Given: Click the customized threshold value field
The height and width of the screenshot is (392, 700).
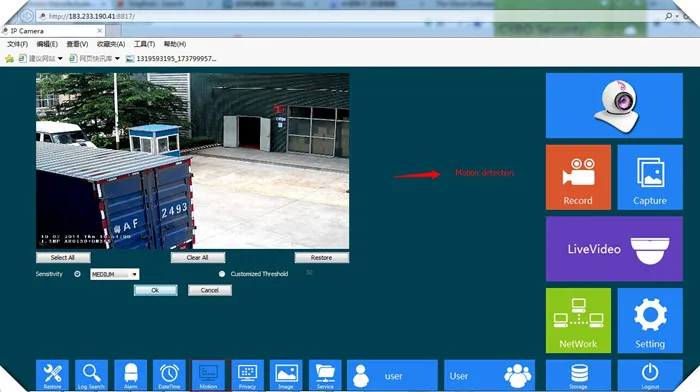Looking at the screenshot, I should pyautogui.click(x=309, y=273).
